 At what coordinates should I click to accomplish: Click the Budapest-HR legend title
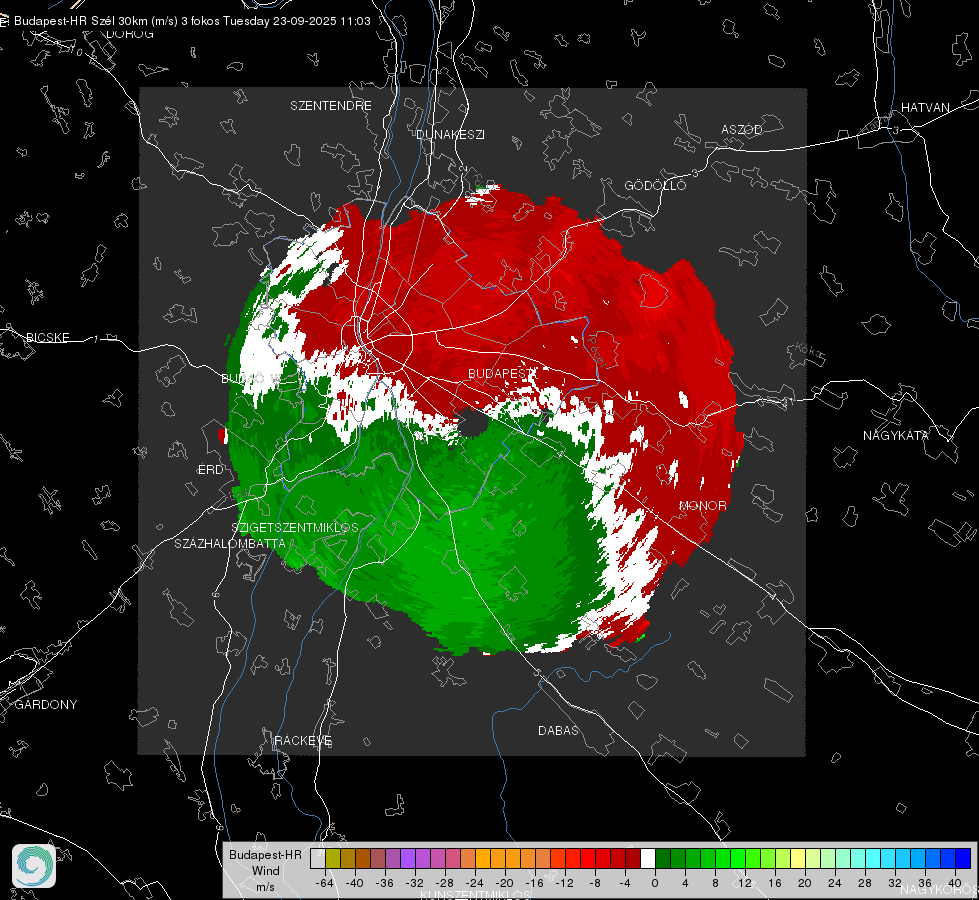[265, 854]
